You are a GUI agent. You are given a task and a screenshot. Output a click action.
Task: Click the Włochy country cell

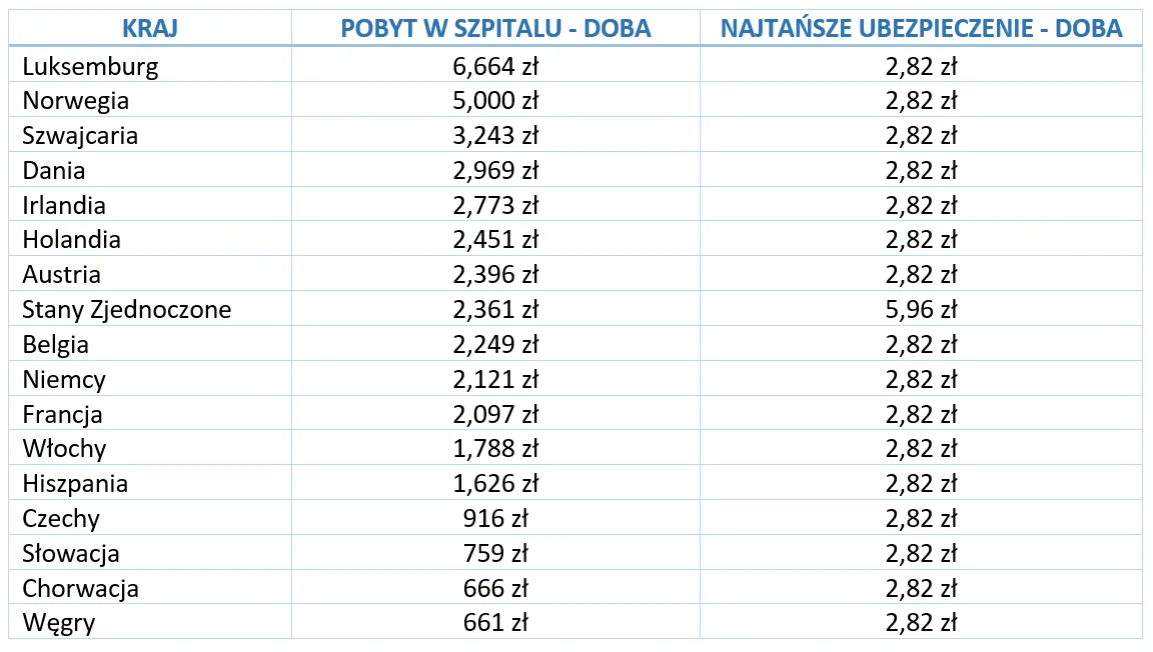click(64, 449)
